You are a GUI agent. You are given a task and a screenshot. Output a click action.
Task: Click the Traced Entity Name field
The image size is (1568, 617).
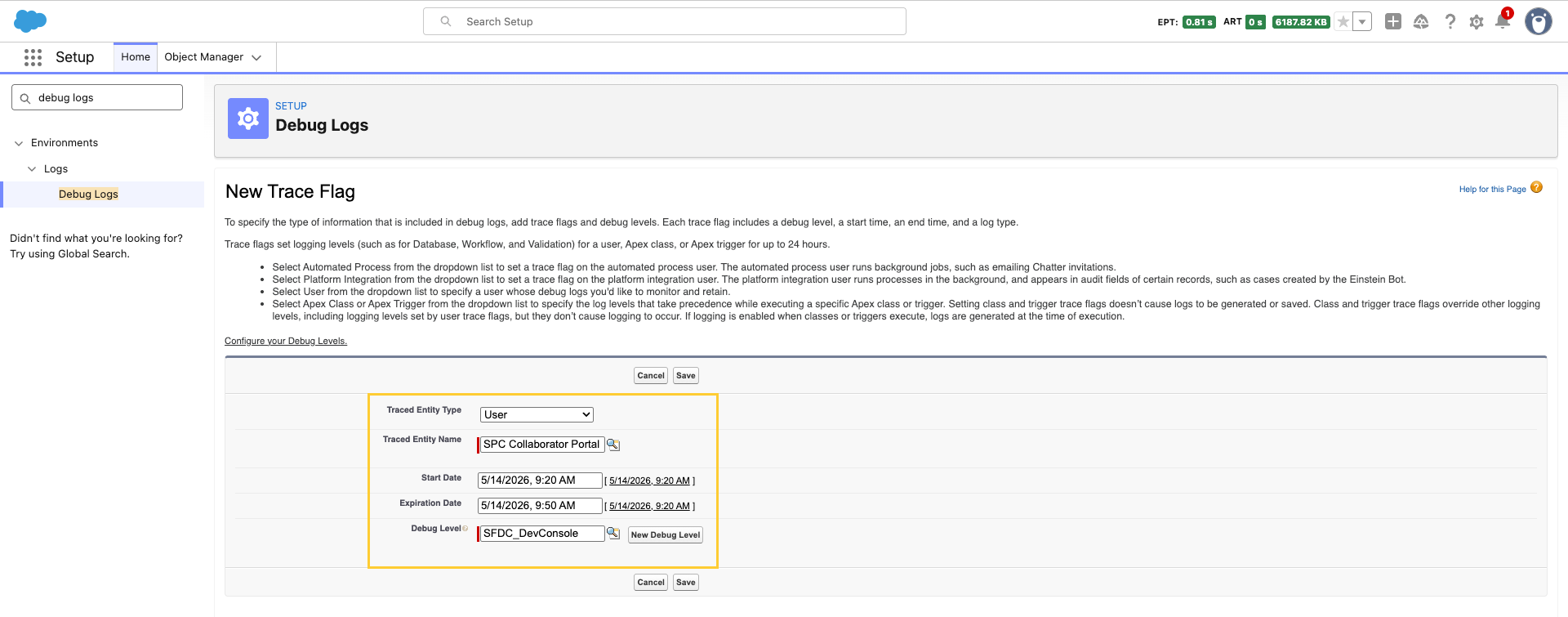pos(542,445)
